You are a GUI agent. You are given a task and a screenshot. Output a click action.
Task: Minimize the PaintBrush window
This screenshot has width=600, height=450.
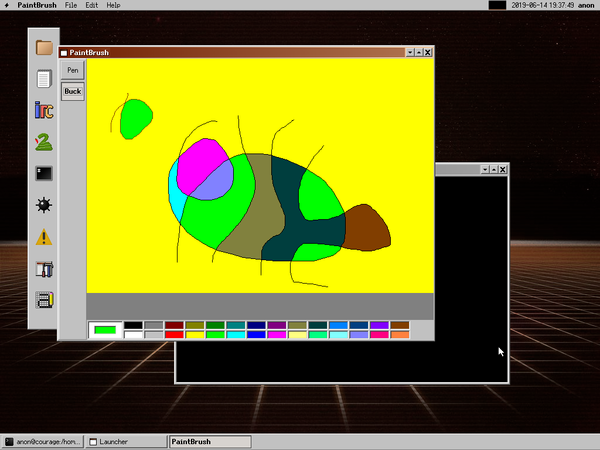(x=410, y=52)
